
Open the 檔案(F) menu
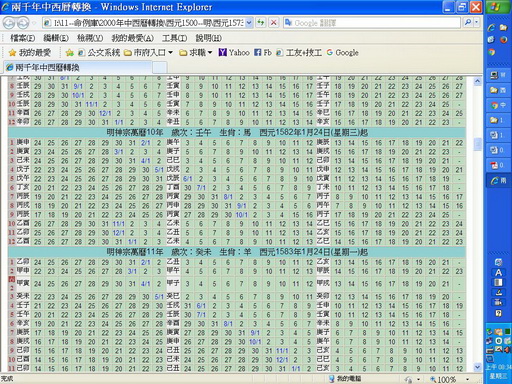point(23,38)
